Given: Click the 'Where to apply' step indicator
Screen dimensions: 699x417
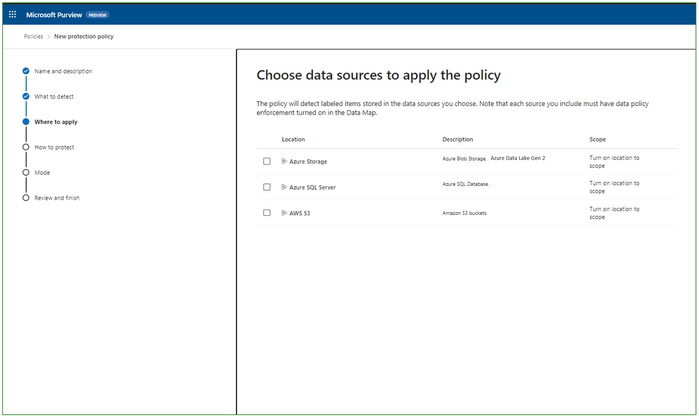Looking at the screenshot, I should click(x=26, y=122).
